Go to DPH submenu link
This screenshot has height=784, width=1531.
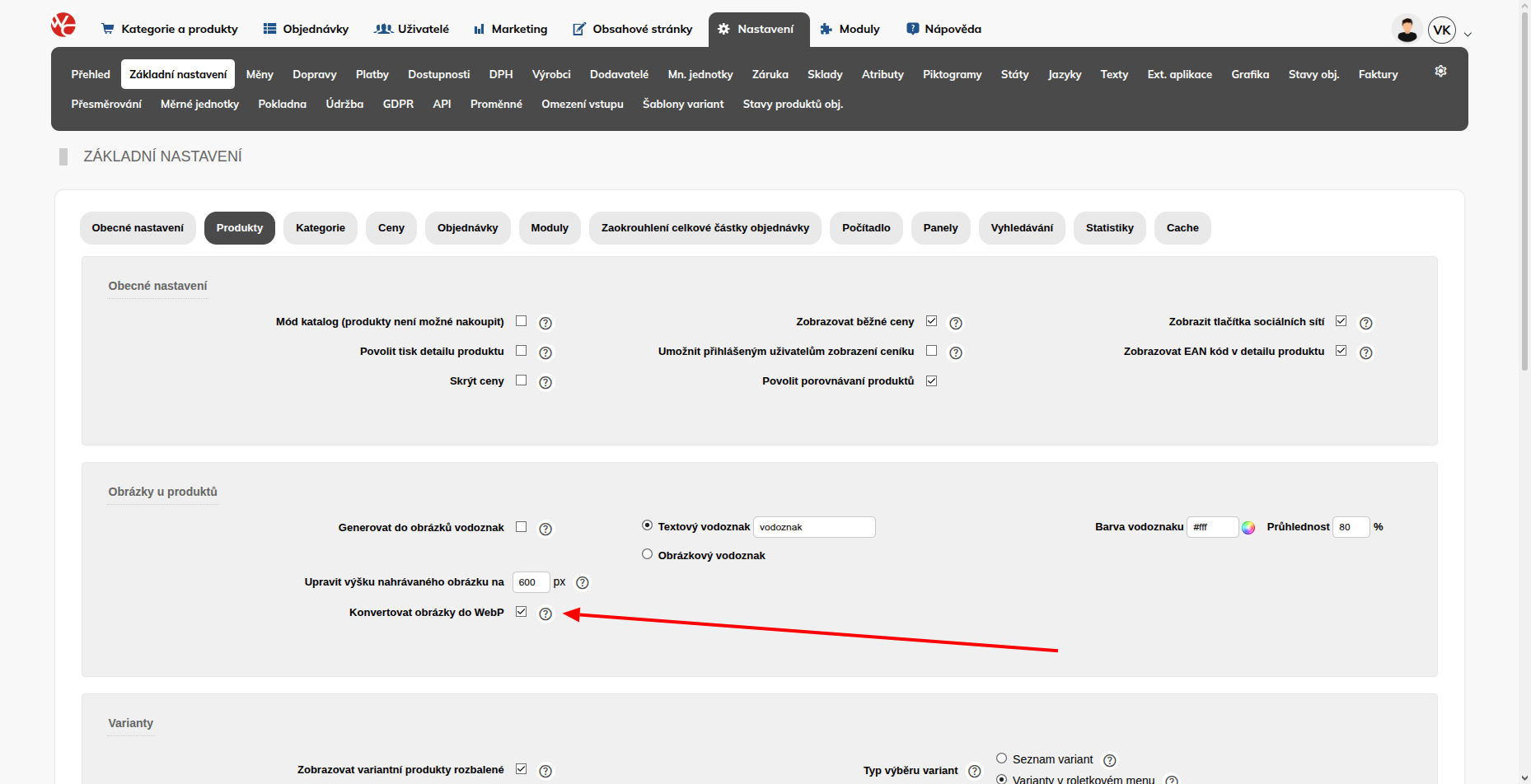point(501,74)
